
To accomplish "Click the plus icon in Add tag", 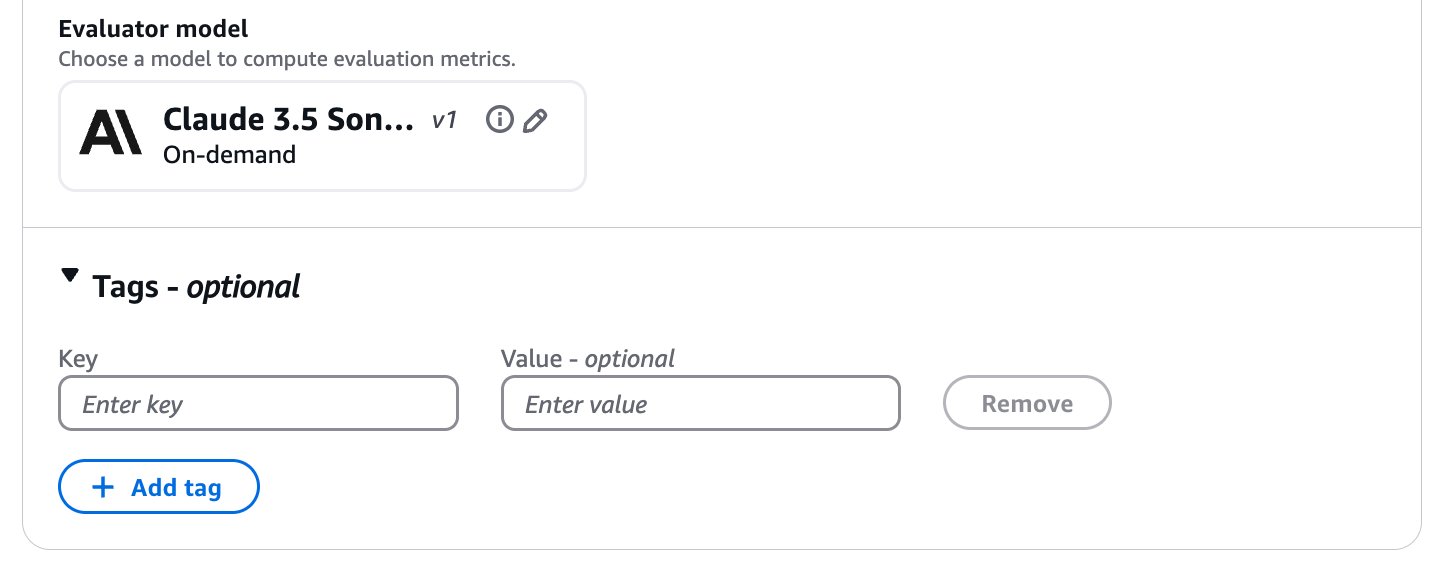I will (x=103, y=487).
